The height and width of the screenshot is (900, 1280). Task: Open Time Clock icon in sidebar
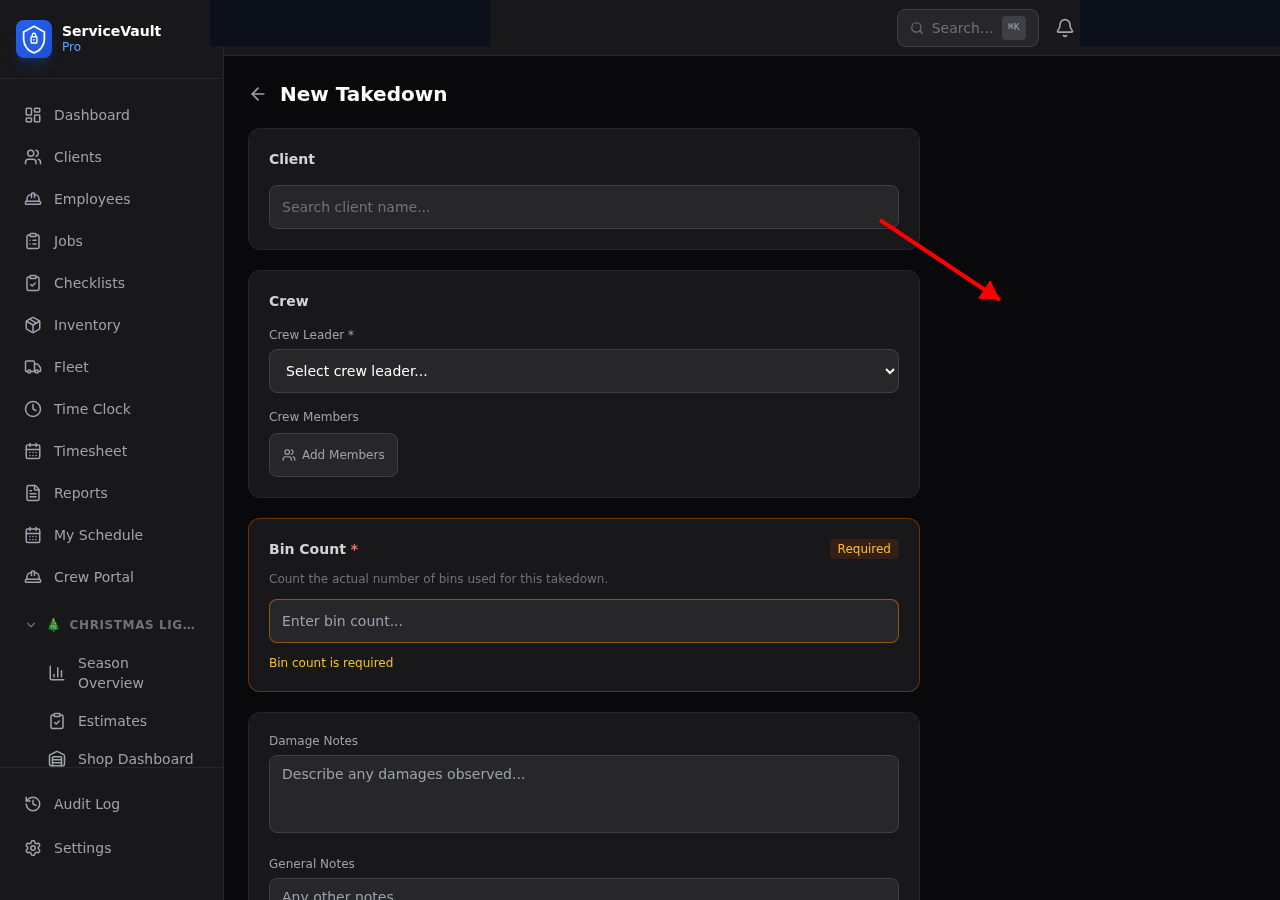point(33,409)
